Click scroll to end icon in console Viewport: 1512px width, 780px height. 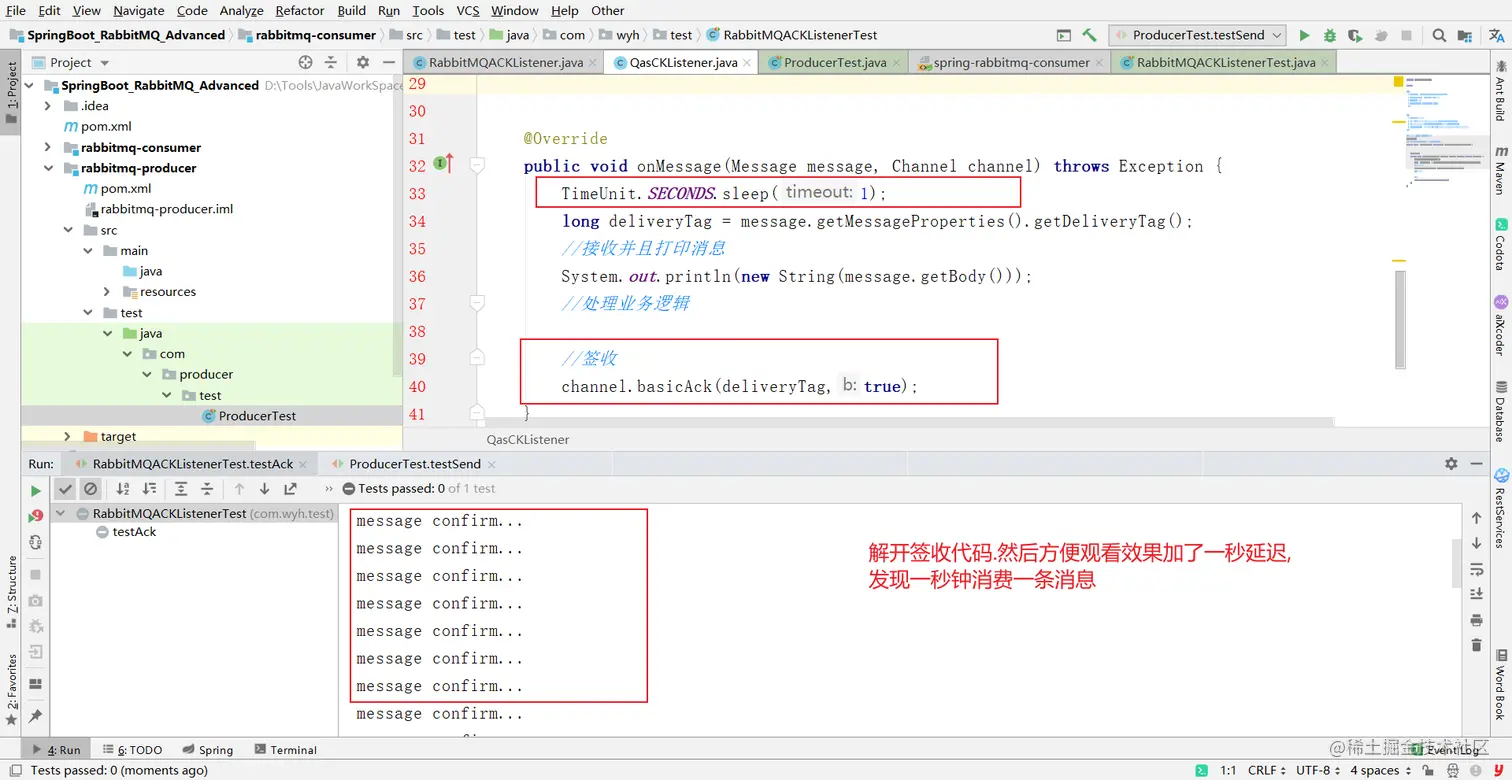(x=1477, y=594)
